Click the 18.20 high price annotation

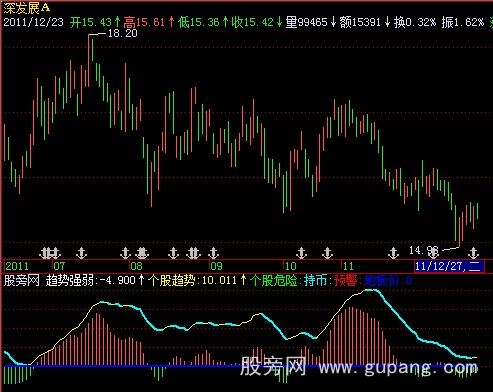(x=123, y=33)
